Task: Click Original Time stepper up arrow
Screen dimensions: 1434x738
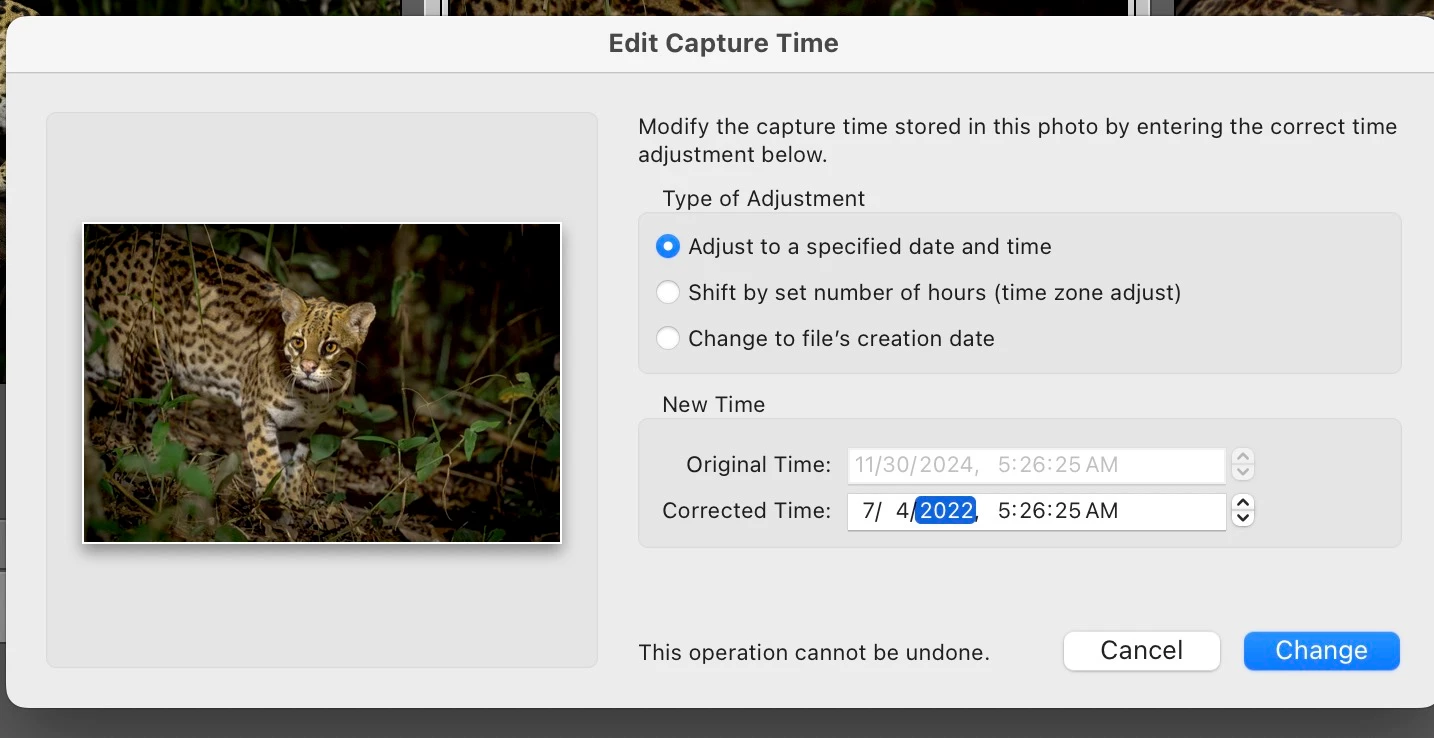Action: [1243, 458]
